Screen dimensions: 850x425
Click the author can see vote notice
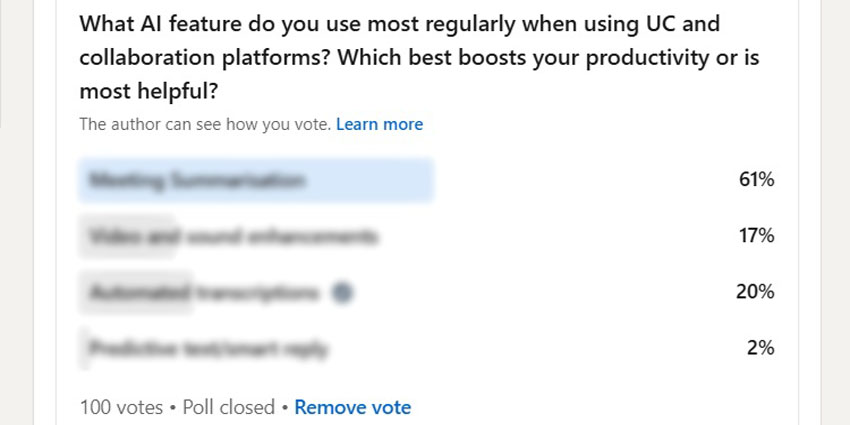205,124
